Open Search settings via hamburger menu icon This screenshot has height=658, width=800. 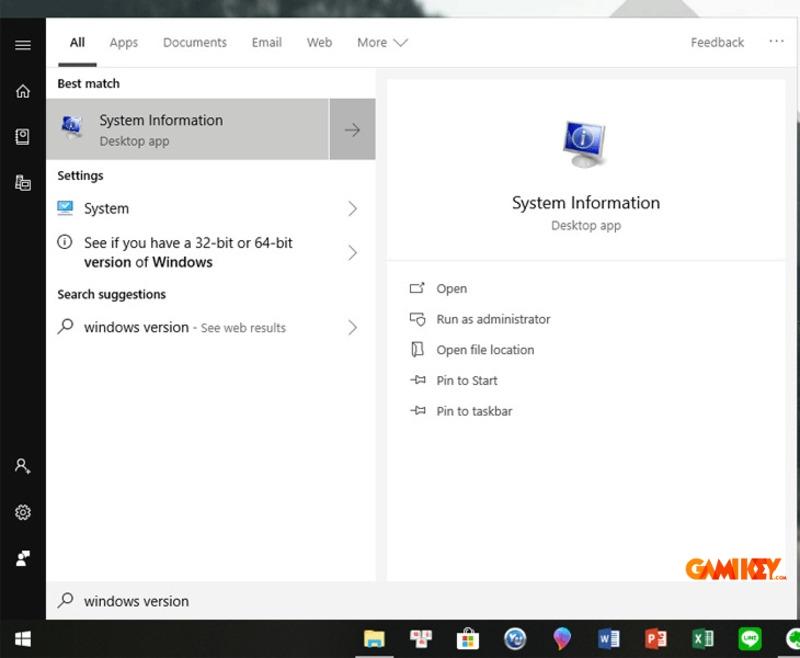point(22,43)
